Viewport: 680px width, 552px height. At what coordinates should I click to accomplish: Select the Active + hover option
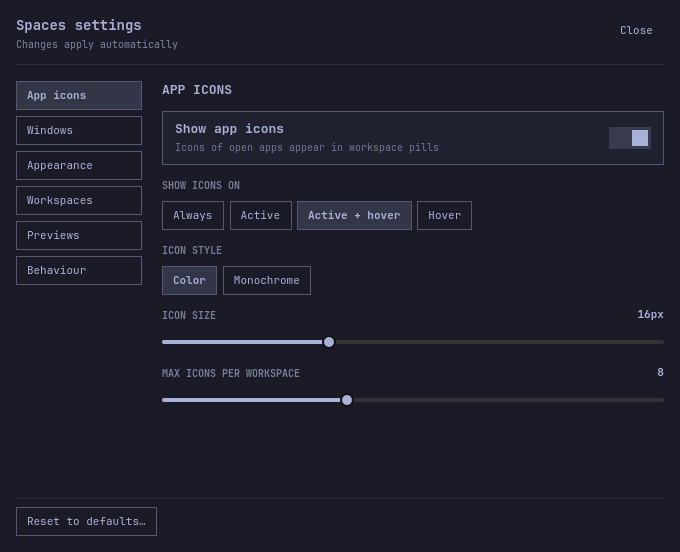click(x=354, y=216)
